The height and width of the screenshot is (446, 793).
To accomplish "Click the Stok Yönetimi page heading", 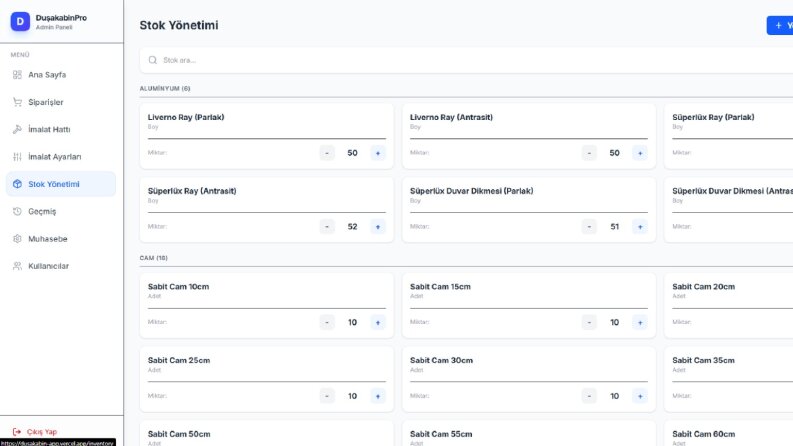I will pos(179,25).
